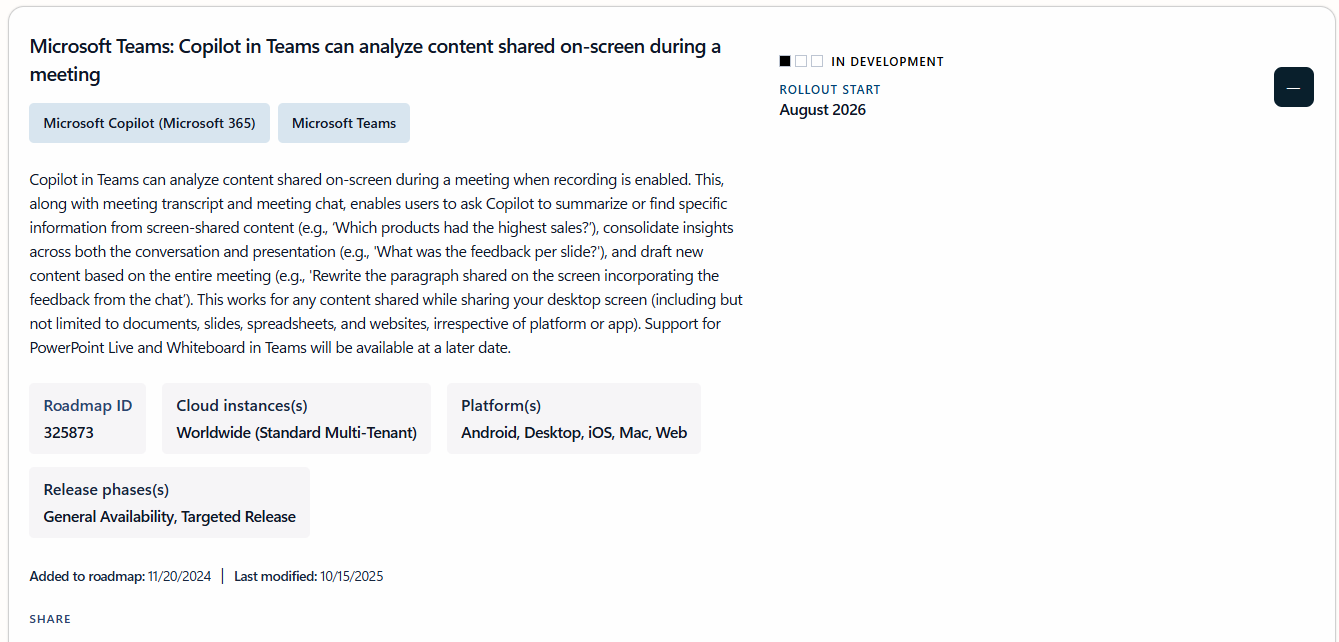Click the filled black status square
The image size is (1339, 642).
click(x=785, y=61)
